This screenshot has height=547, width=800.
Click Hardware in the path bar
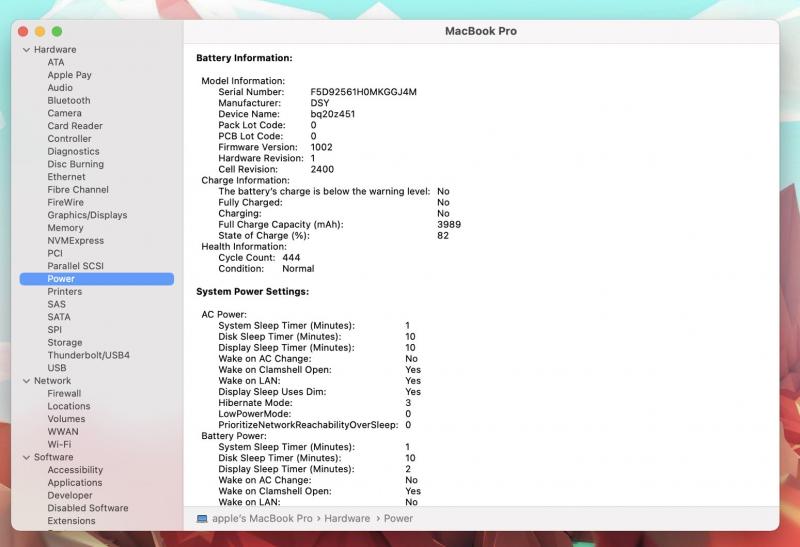347,518
